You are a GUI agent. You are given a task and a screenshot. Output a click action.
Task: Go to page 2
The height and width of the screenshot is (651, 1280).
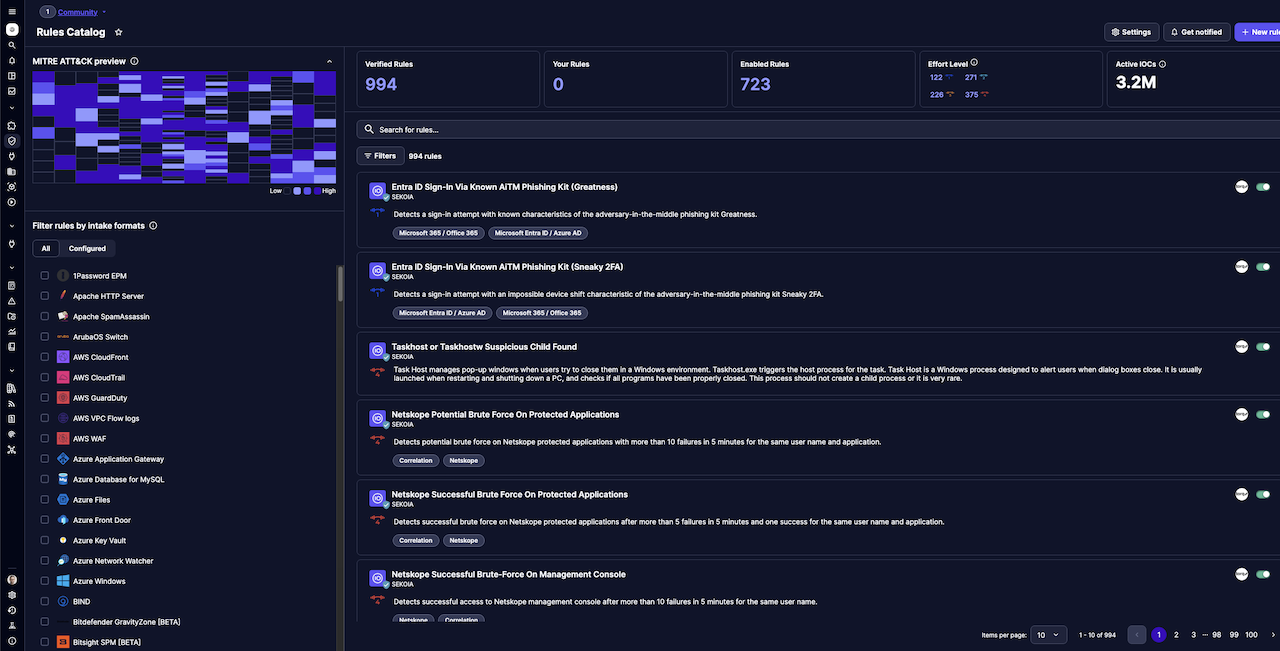[x=1176, y=635]
